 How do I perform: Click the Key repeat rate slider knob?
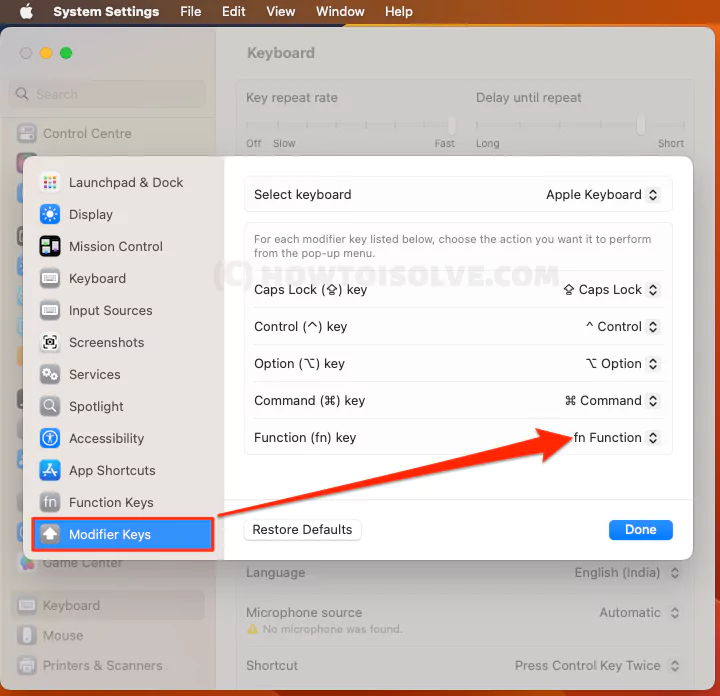tap(452, 124)
